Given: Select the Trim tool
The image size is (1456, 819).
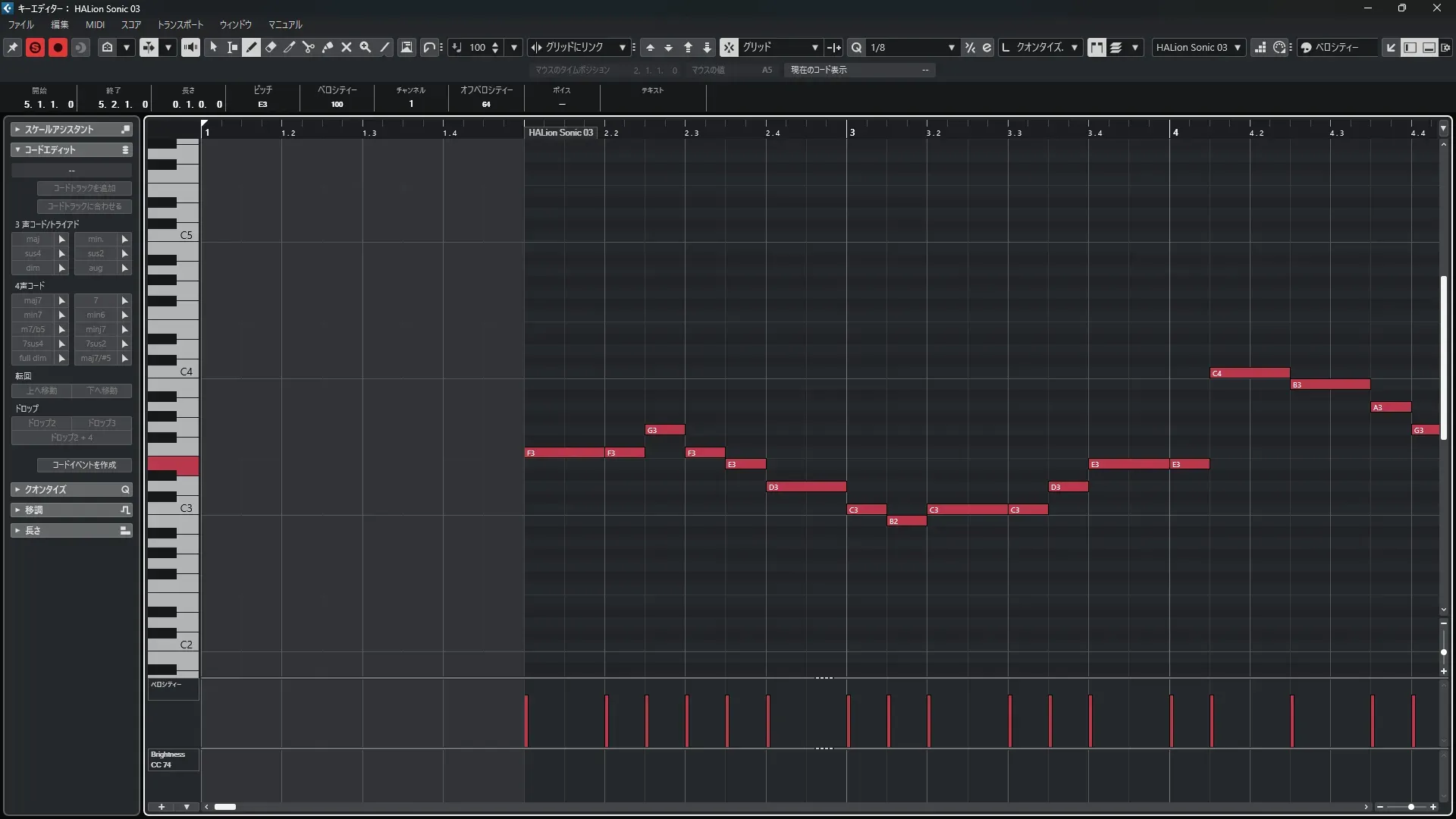Looking at the screenshot, I should click(290, 47).
